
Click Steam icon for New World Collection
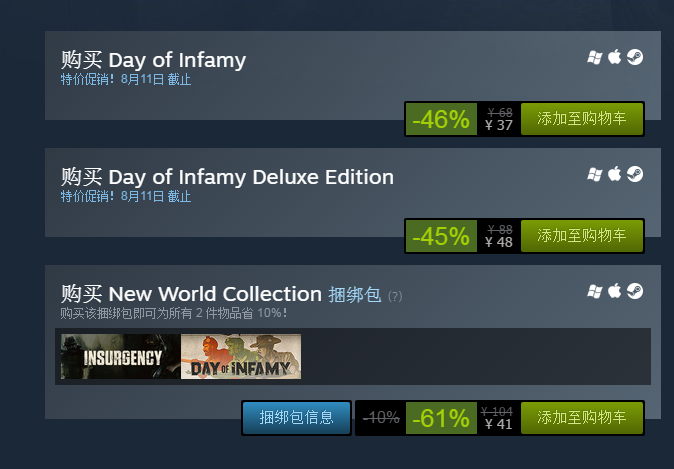[x=635, y=291]
